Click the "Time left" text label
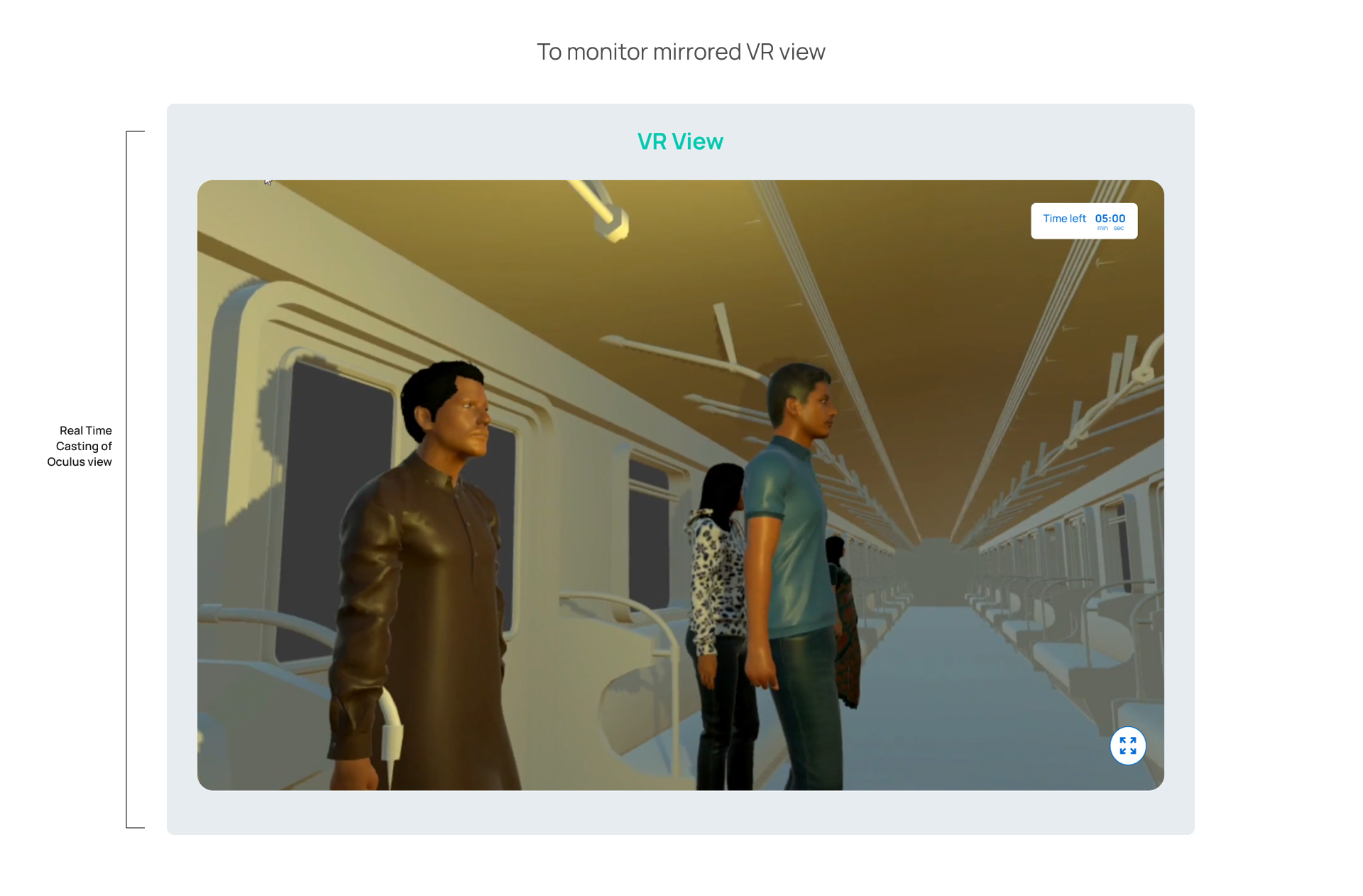 [1064, 219]
